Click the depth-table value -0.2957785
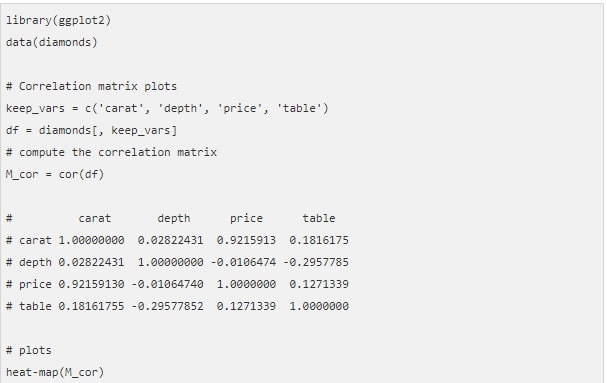Viewport: 607px width, 383px height. (x=316, y=262)
